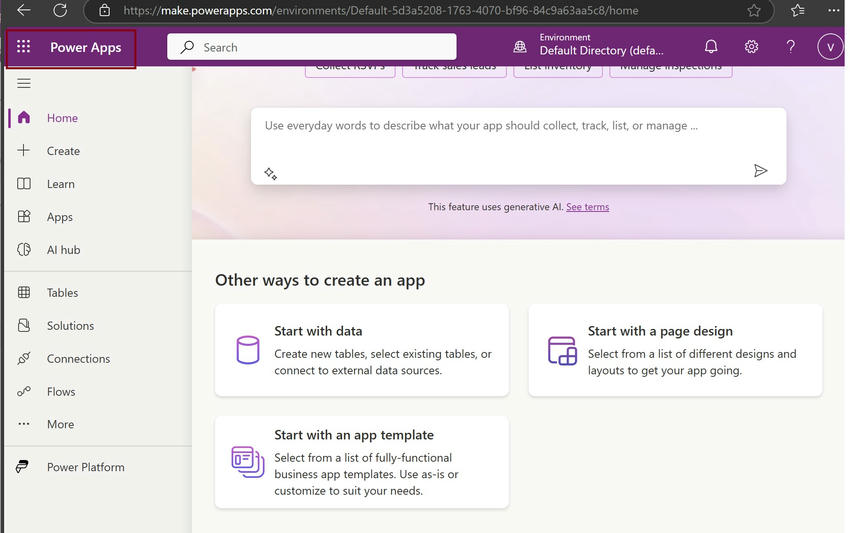This screenshot has height=533, width=850.
Task: Click the AI hub brain icon in the sidebar
Action: 24,249
